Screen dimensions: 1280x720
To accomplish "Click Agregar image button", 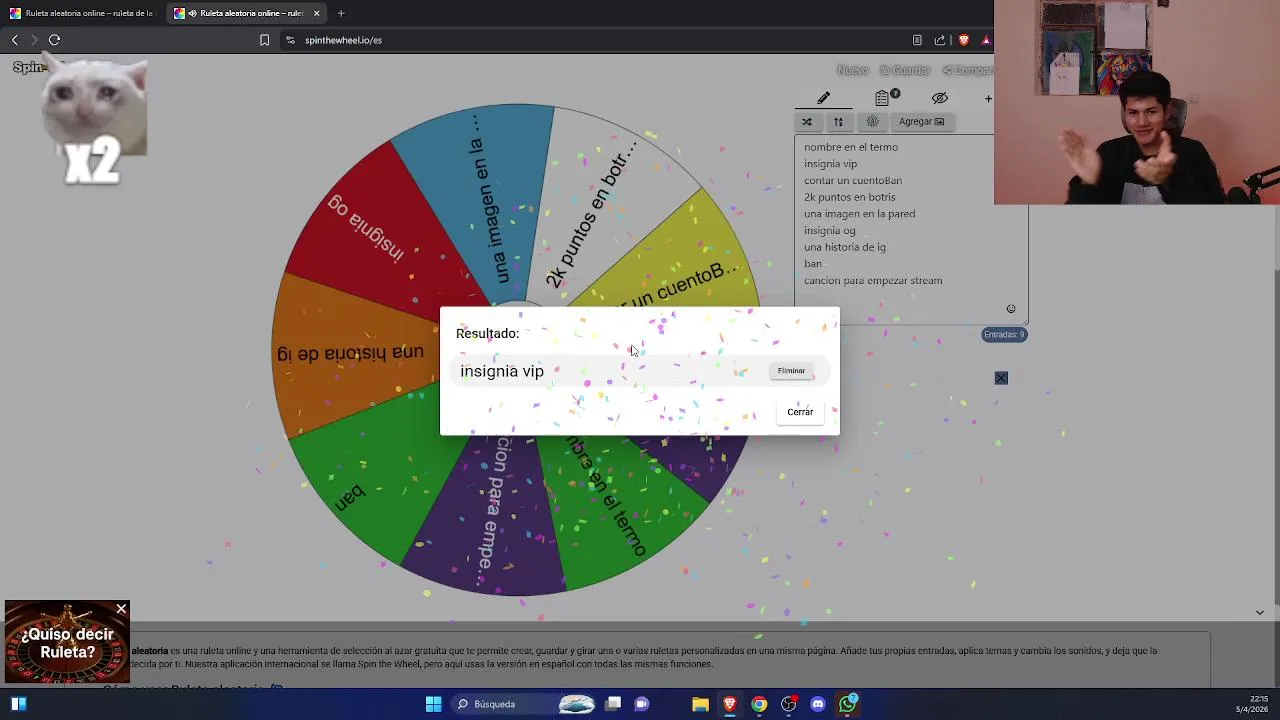I will 921,122.
